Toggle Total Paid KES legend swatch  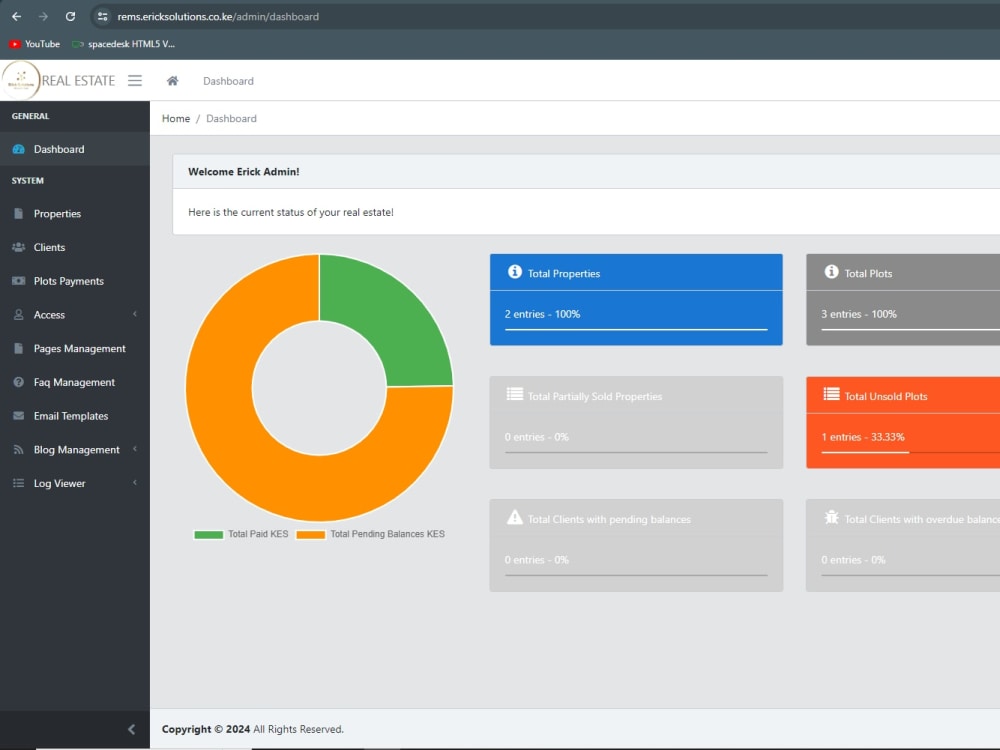click(209, 535)
